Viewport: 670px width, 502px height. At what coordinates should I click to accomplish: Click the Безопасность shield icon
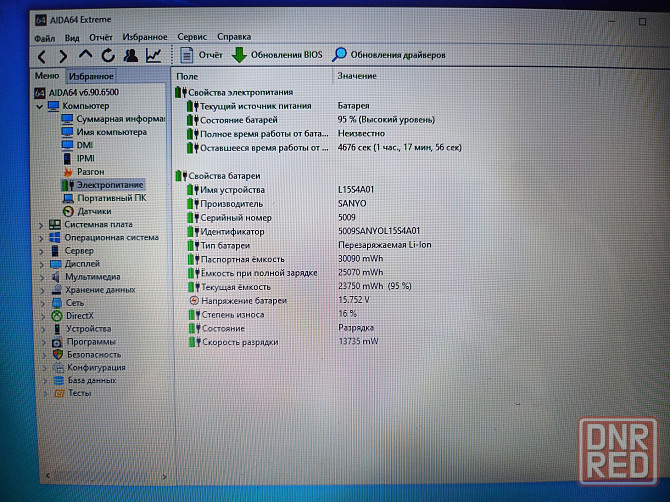(58, 355)
